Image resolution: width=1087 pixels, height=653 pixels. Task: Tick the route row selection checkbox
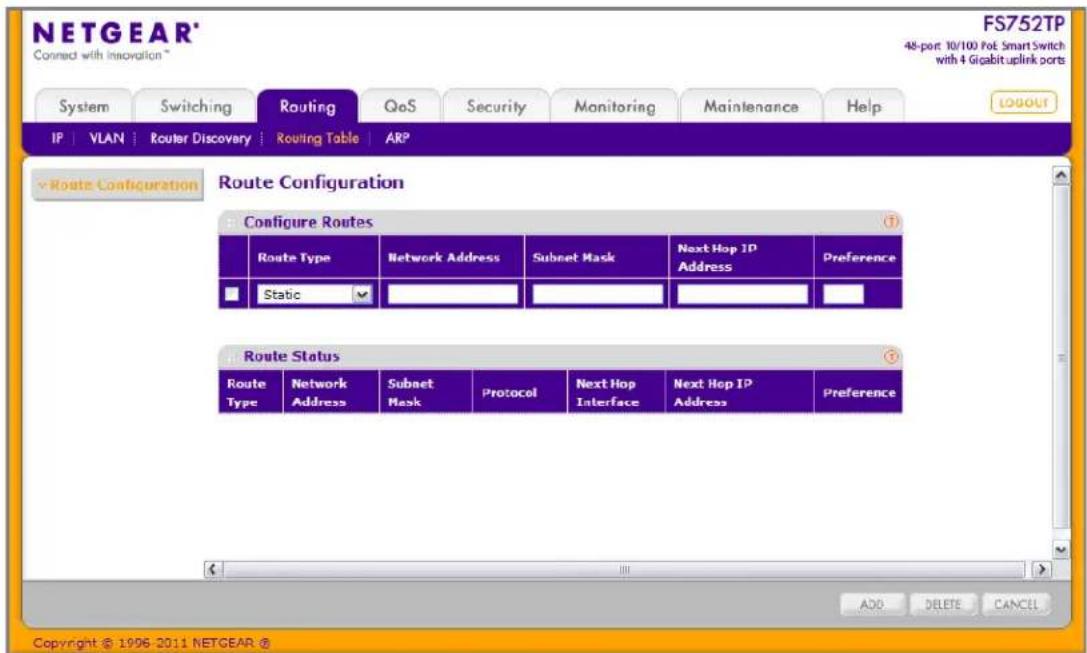pos(232,294)
